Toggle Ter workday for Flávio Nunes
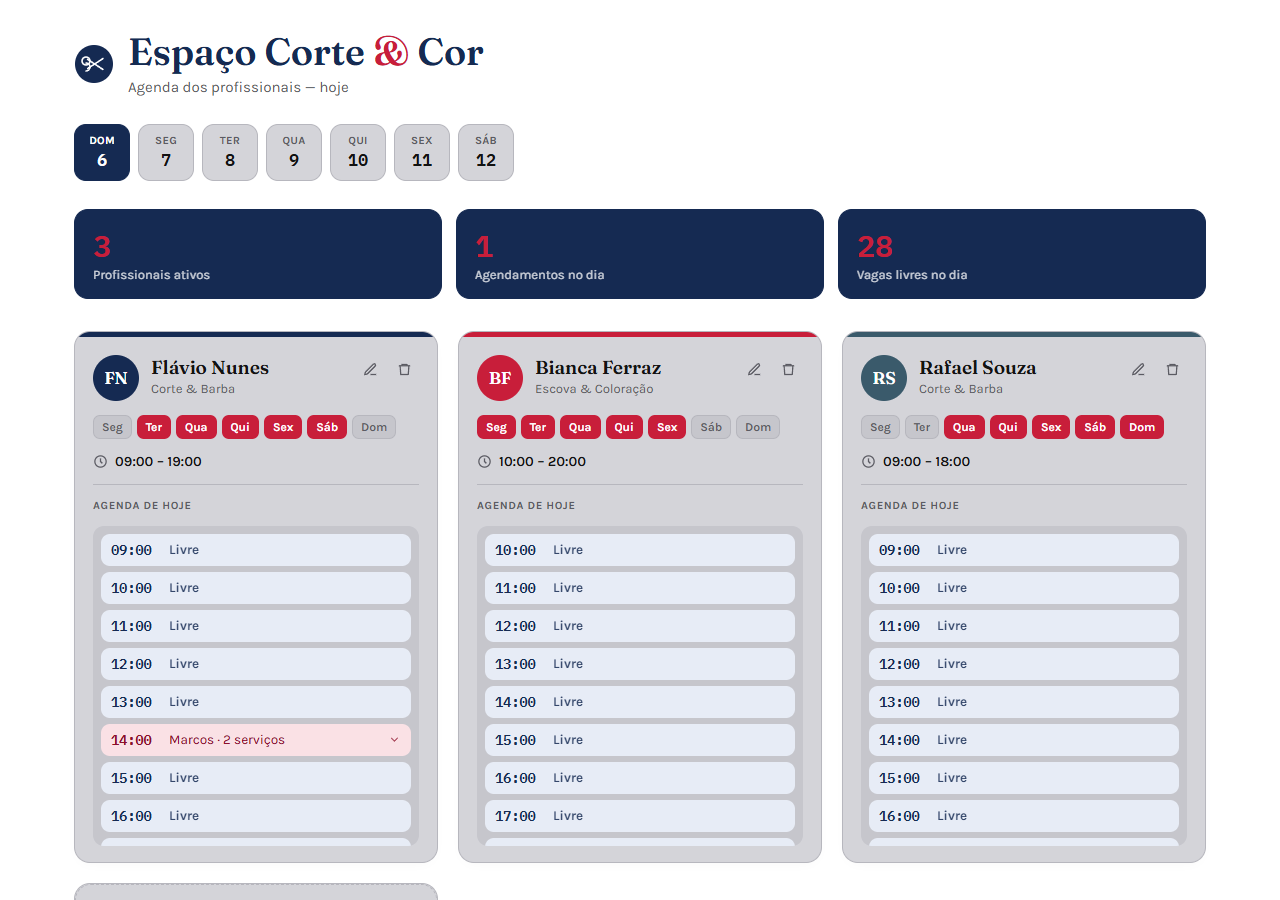Screen dimensions: 1280x900 tap(154, 427)
